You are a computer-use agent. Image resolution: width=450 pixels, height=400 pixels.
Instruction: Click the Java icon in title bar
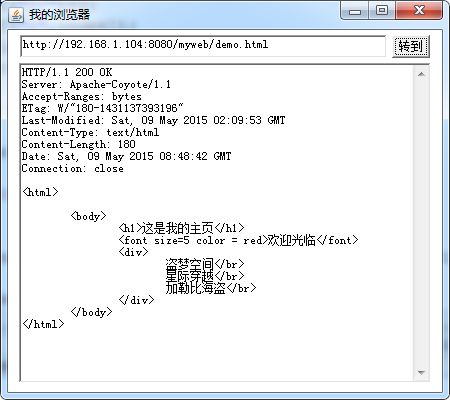click(x=16, y=15)
